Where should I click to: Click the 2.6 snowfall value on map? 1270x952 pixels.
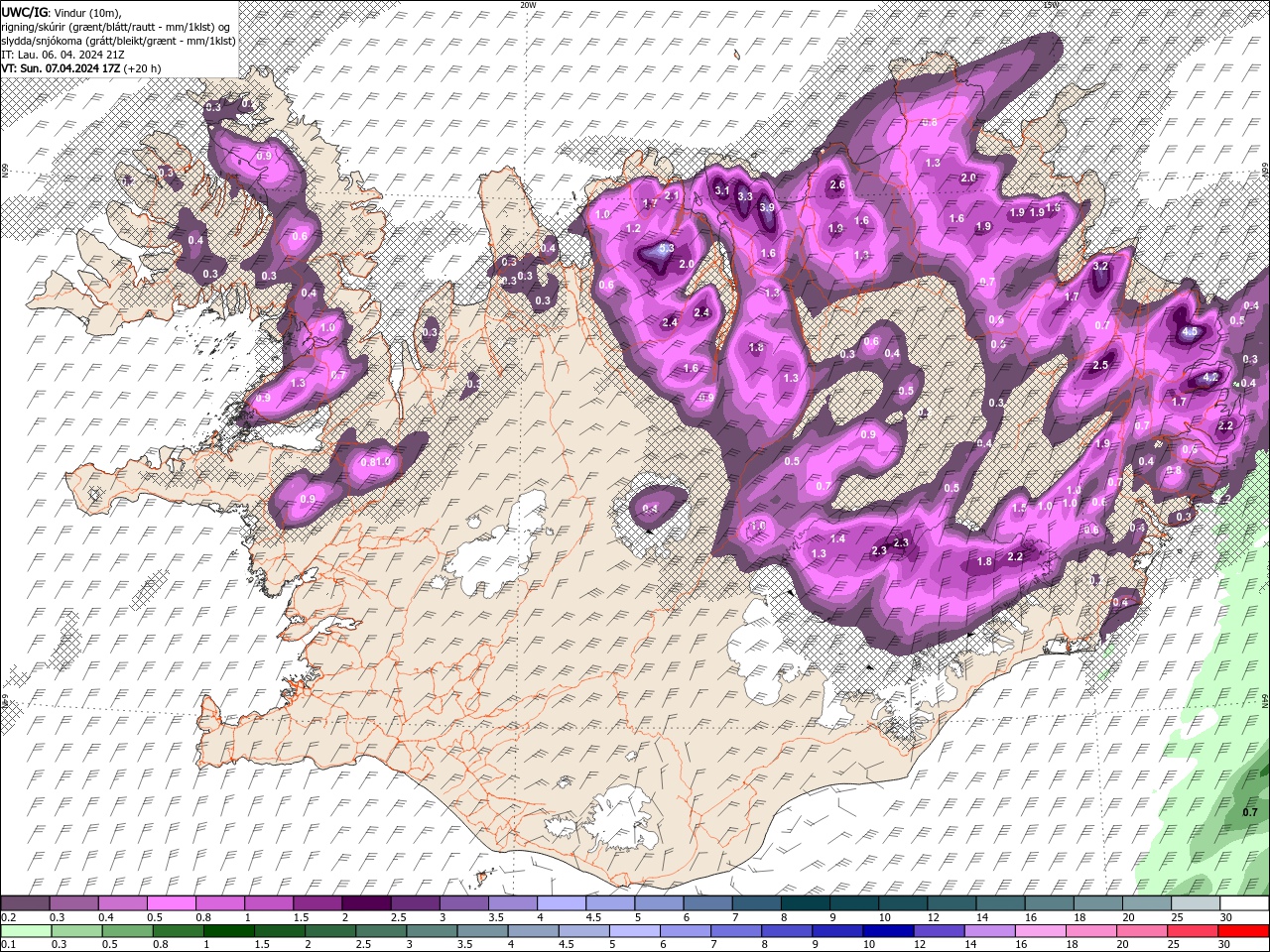[x=836, y=184]
